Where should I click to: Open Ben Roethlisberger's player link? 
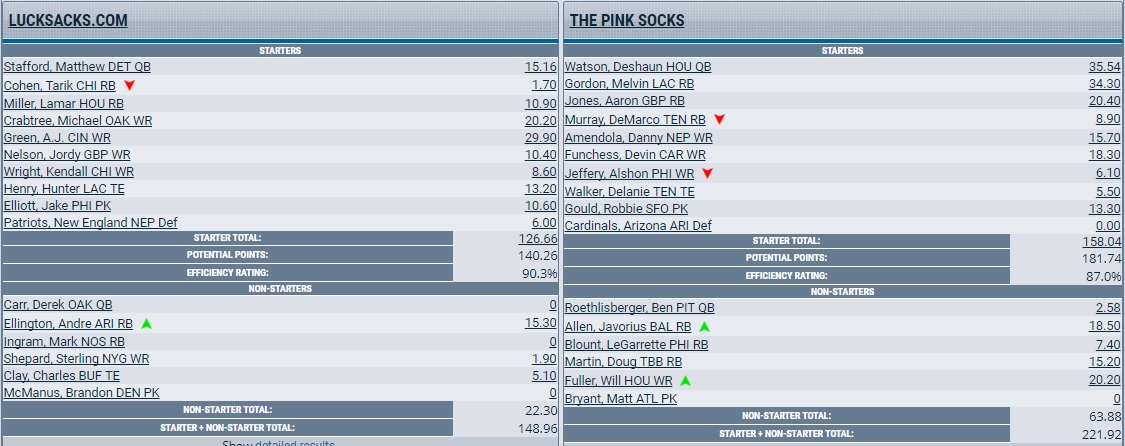[640, 308]
